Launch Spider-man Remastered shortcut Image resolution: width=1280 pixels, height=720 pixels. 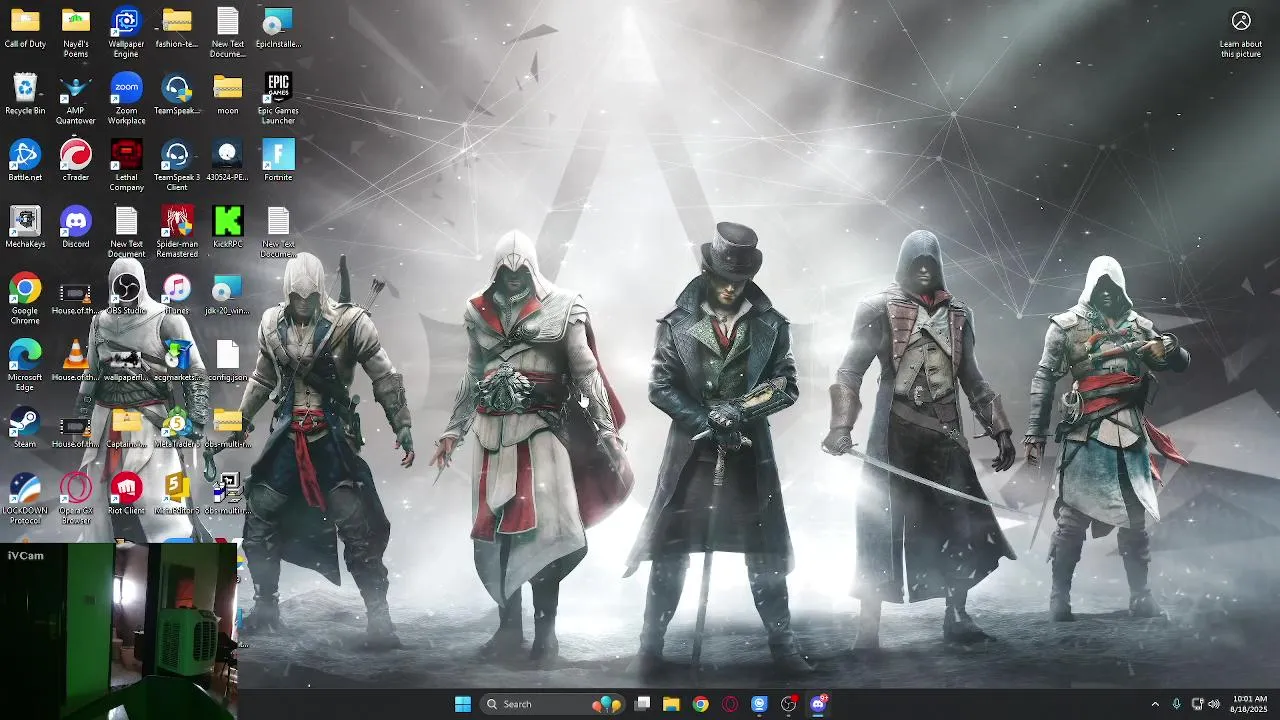point(177,233)
